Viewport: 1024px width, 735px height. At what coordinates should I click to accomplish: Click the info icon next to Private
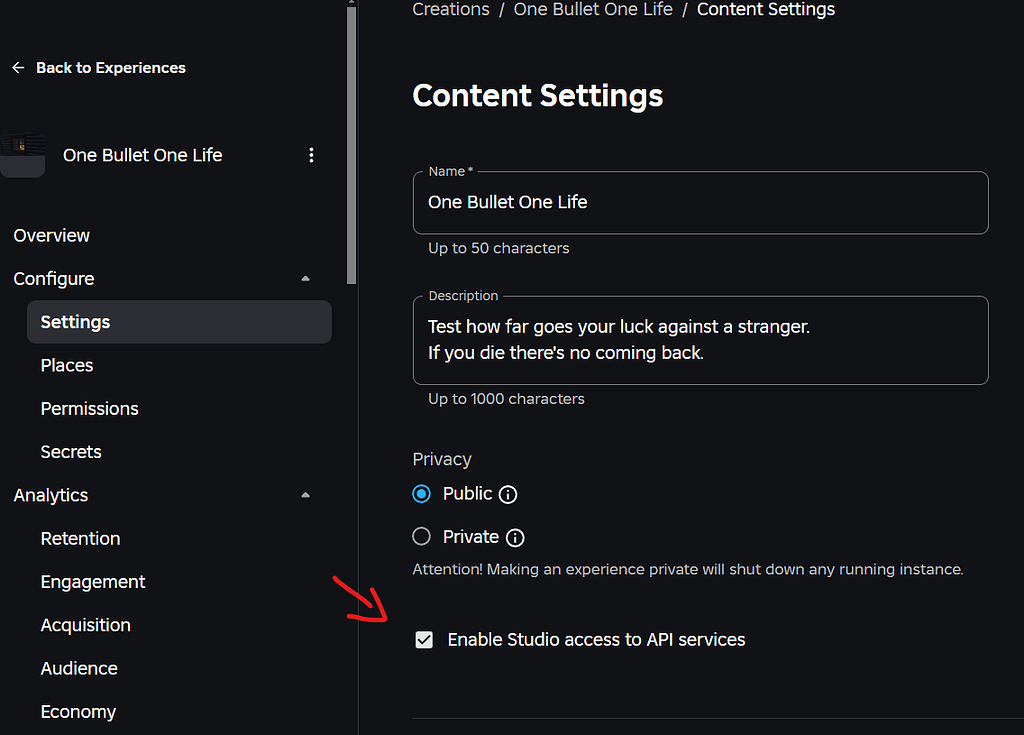click(515, 538)
